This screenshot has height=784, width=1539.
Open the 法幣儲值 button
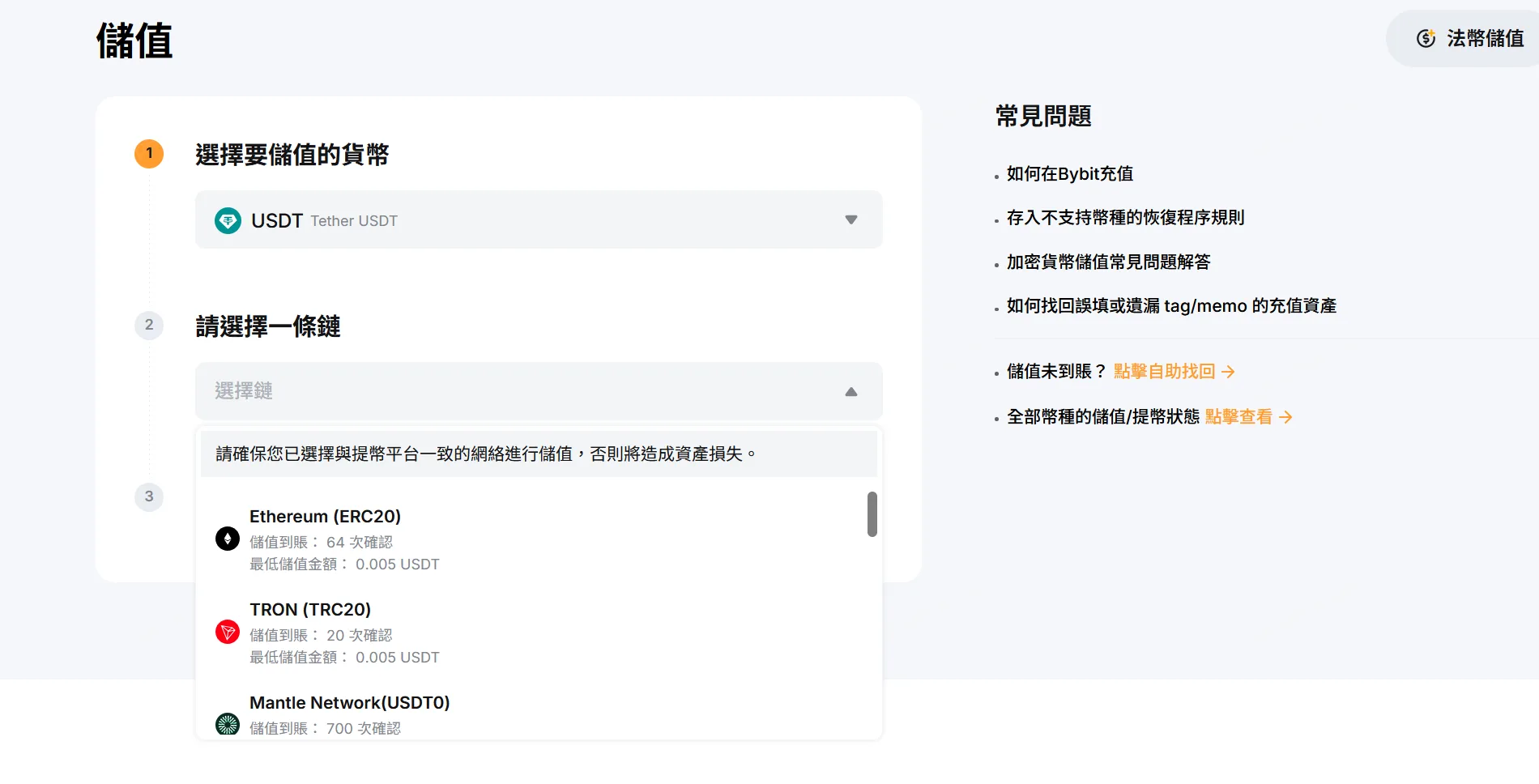coord(1462,38)
